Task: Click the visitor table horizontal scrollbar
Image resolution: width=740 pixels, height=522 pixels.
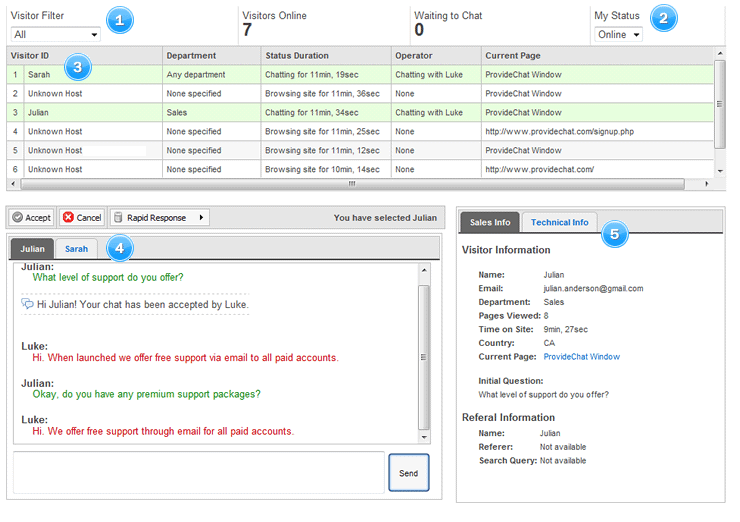Action: (350, 184)
